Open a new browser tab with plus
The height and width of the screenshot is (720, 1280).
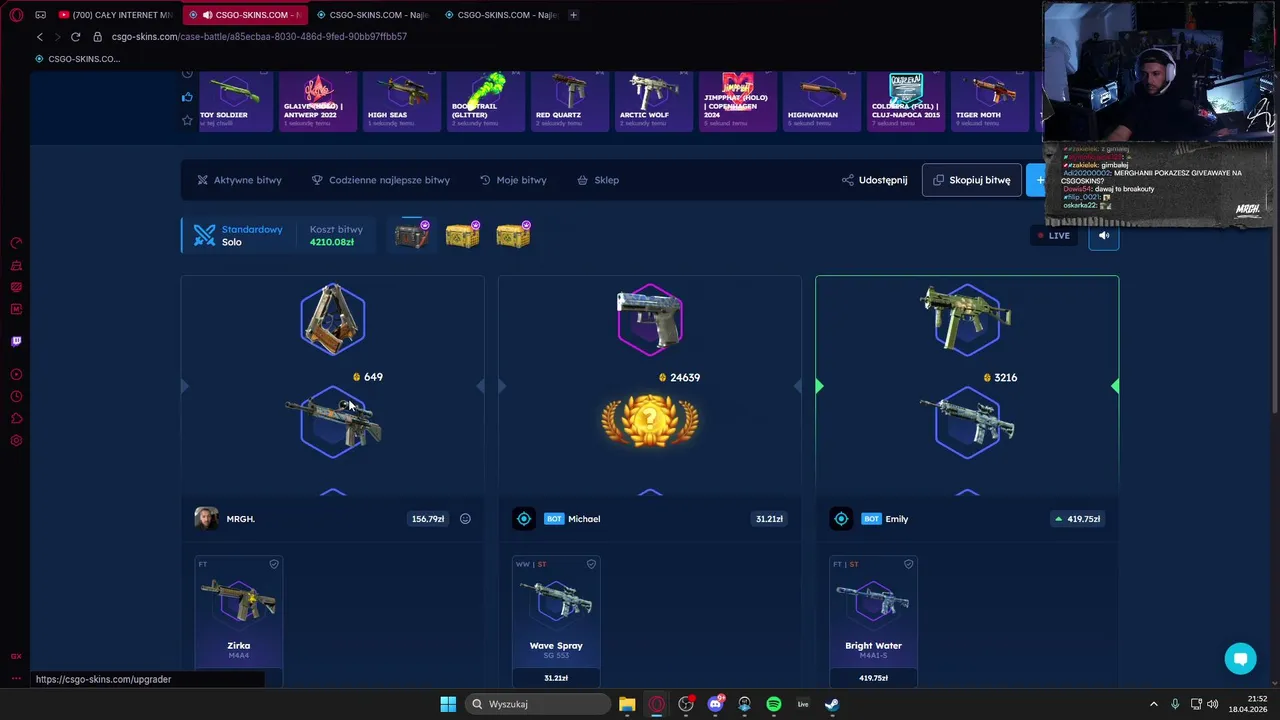click(573, 15)
